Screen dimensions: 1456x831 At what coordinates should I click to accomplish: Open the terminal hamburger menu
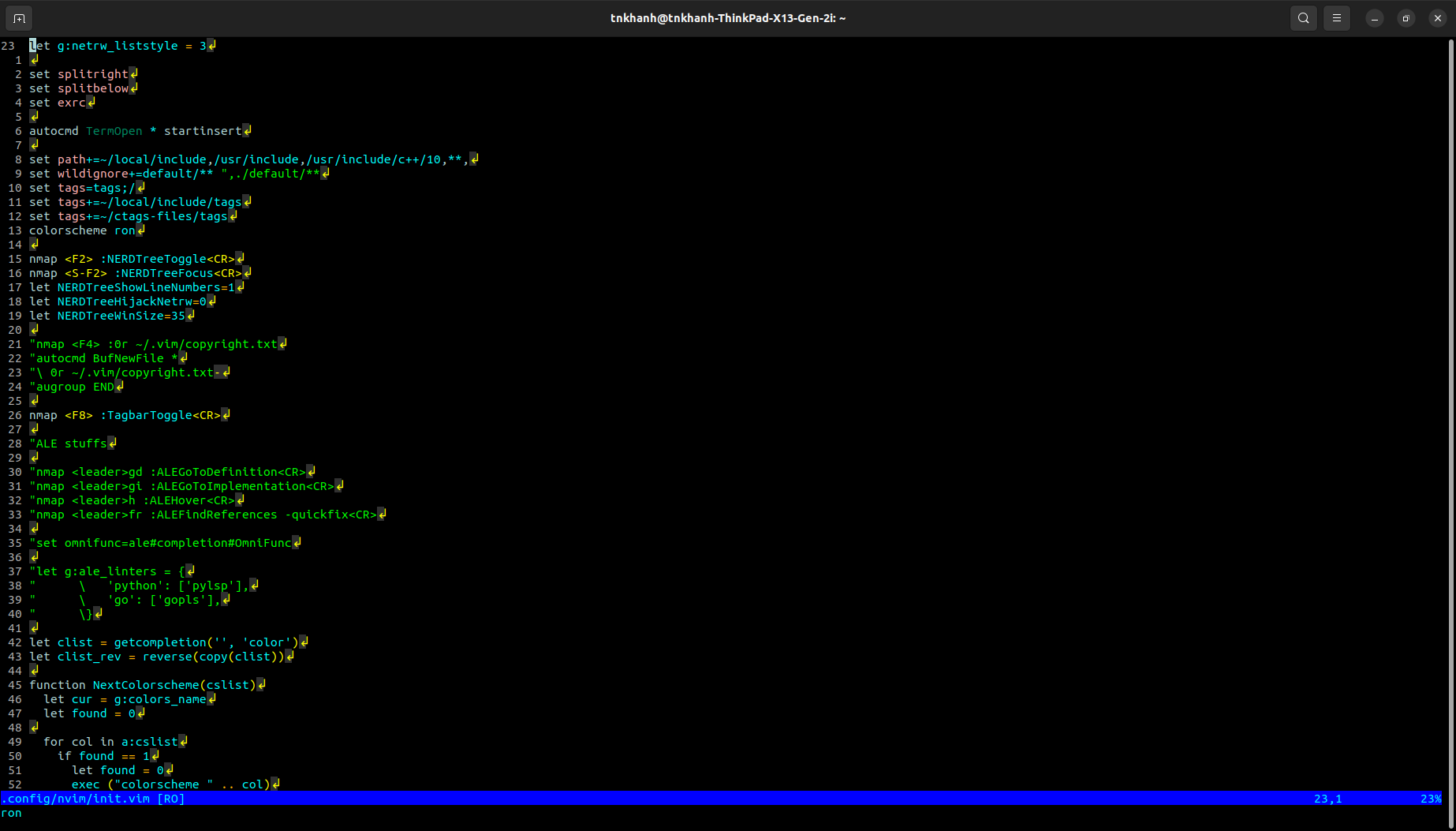1337,18
